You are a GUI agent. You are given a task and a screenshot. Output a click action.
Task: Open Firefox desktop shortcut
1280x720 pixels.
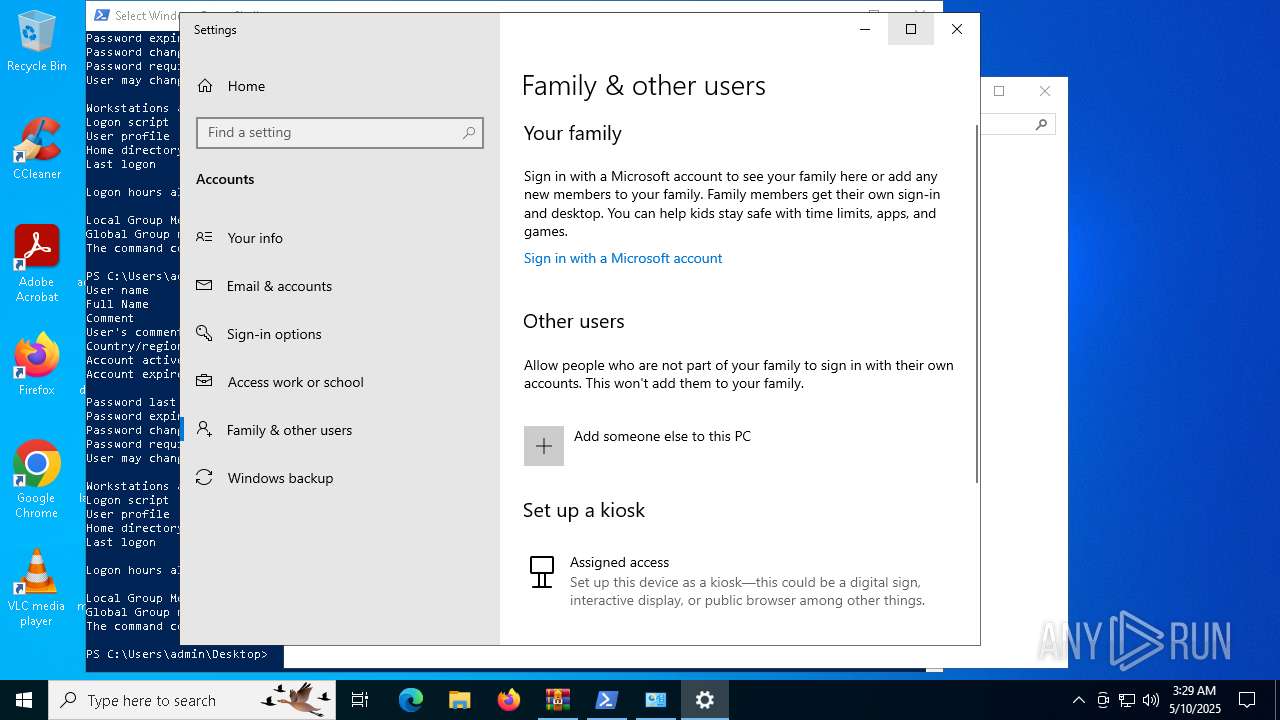click(x=37, y=365)
